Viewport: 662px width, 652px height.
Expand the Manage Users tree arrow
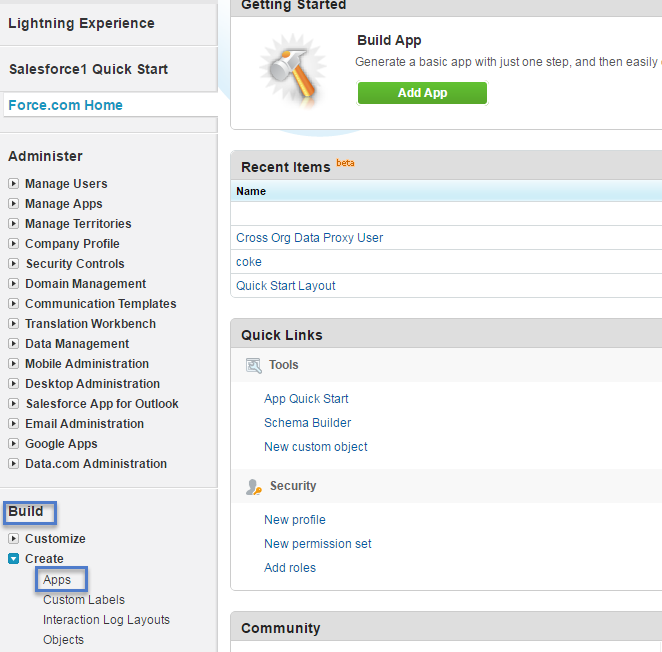[14, 184]
